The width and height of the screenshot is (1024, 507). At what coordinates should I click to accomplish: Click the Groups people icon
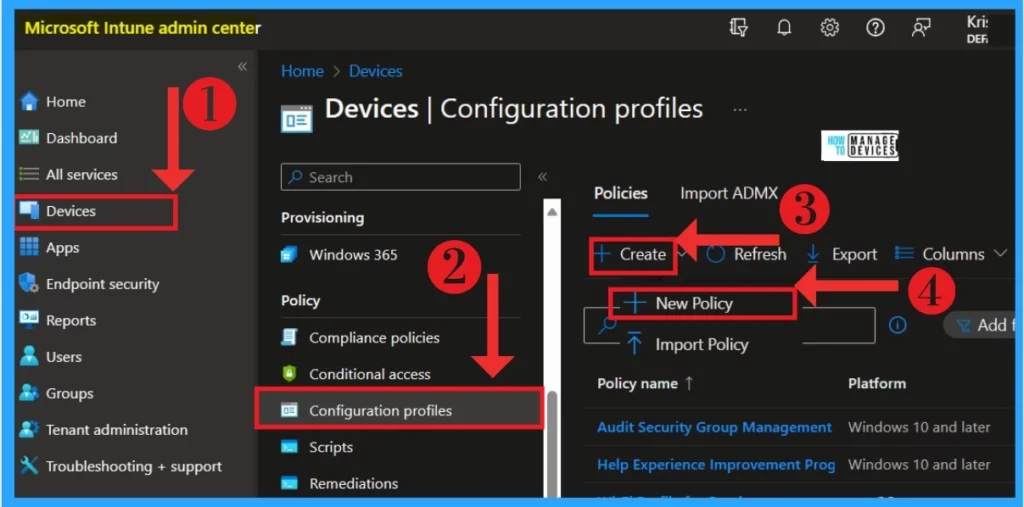[29, 393]
